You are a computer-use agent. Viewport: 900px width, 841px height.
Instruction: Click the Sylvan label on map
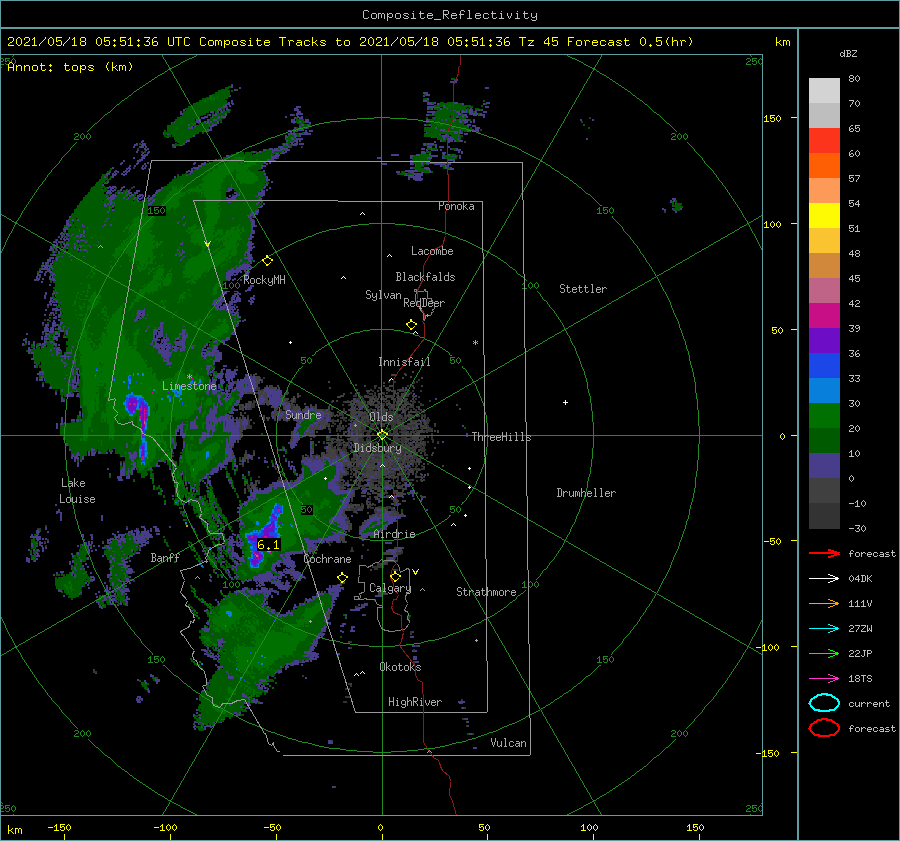[383, 295]
